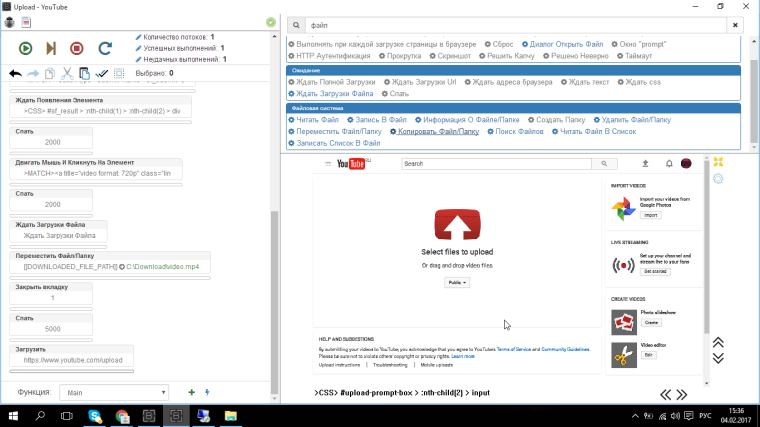Viewport: 760px width, 427px height.
Task: Open YouTube hamburger guide menu
Action: [x=325, y=163]
